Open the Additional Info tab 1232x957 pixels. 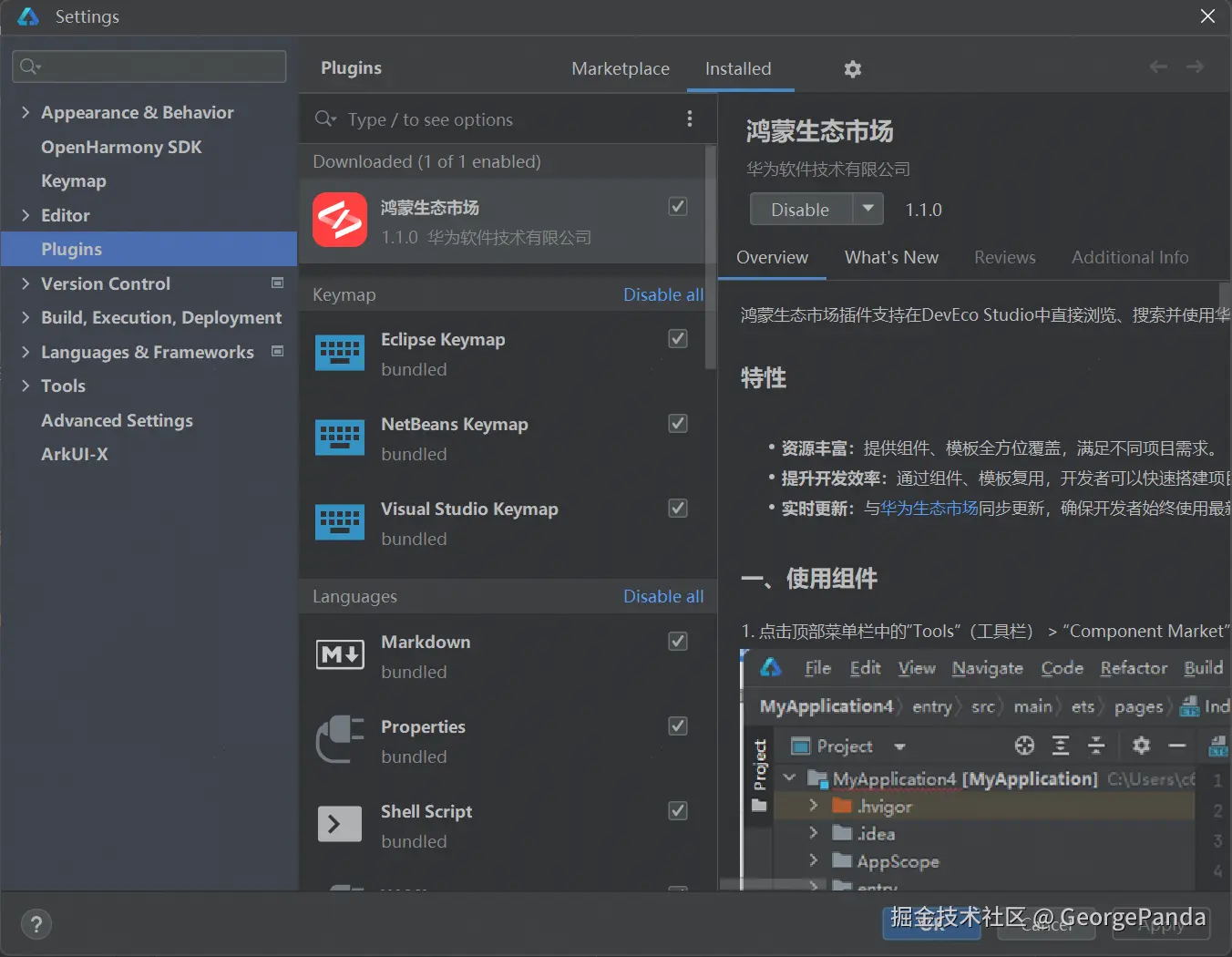click(x=1130, y=257)
